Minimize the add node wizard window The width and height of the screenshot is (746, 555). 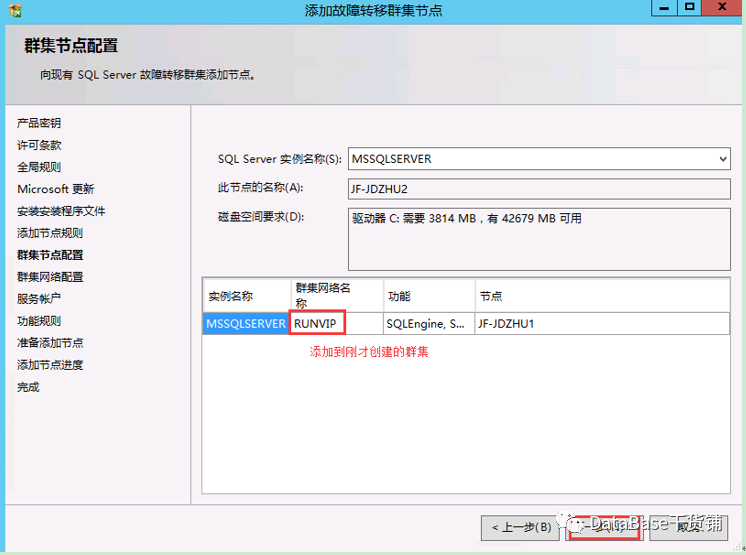click(x=664, y=8)
